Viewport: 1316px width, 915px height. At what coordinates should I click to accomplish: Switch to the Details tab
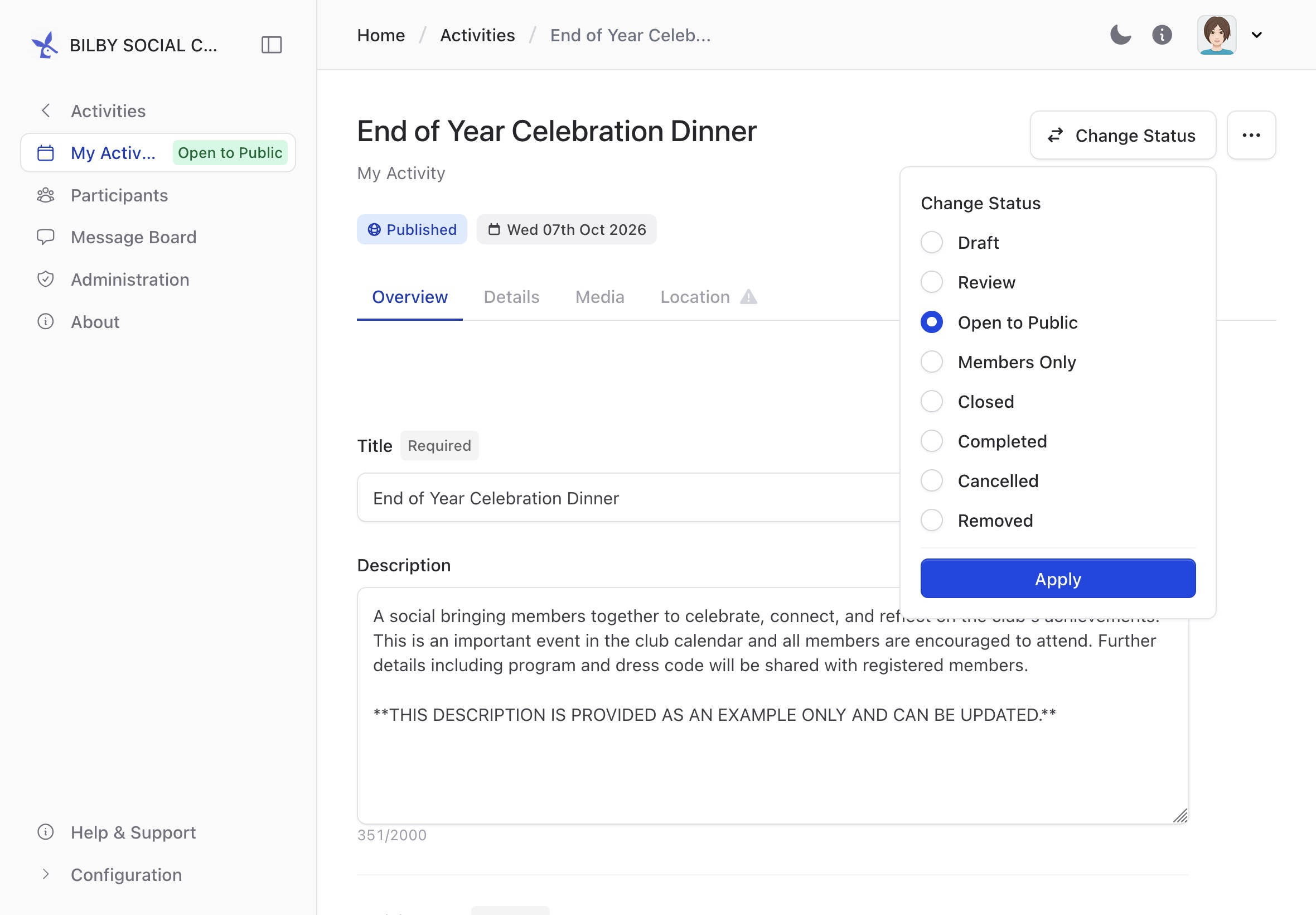pos(511,297)
